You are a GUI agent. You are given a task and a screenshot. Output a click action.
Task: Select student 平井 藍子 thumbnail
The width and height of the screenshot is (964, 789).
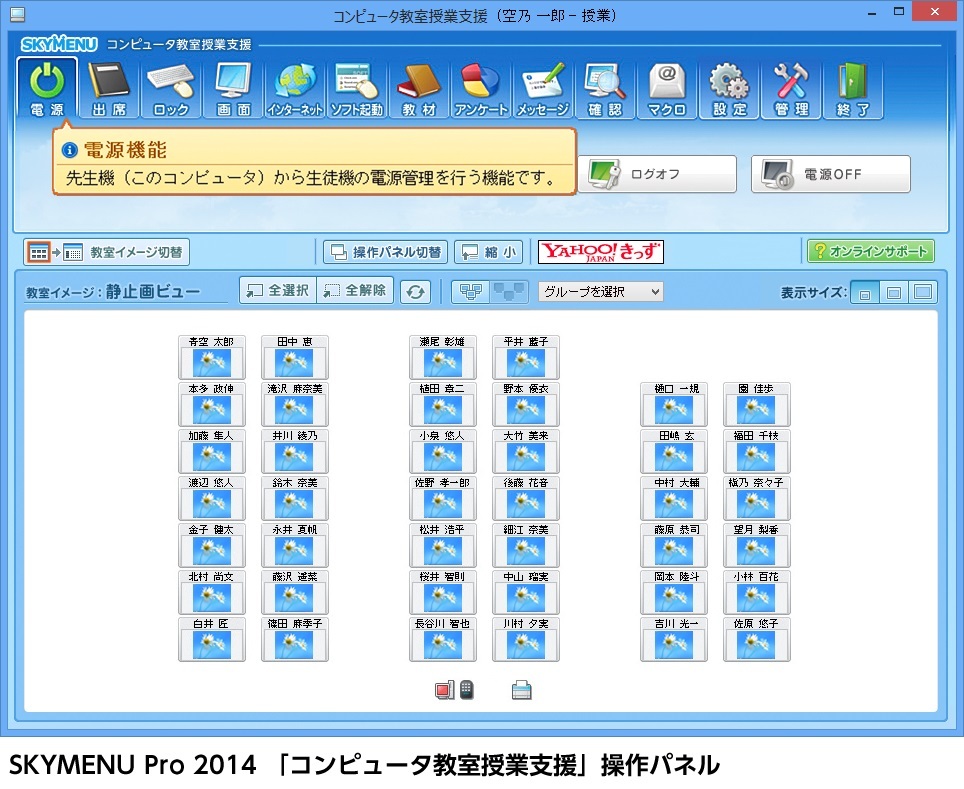(526, 357)
